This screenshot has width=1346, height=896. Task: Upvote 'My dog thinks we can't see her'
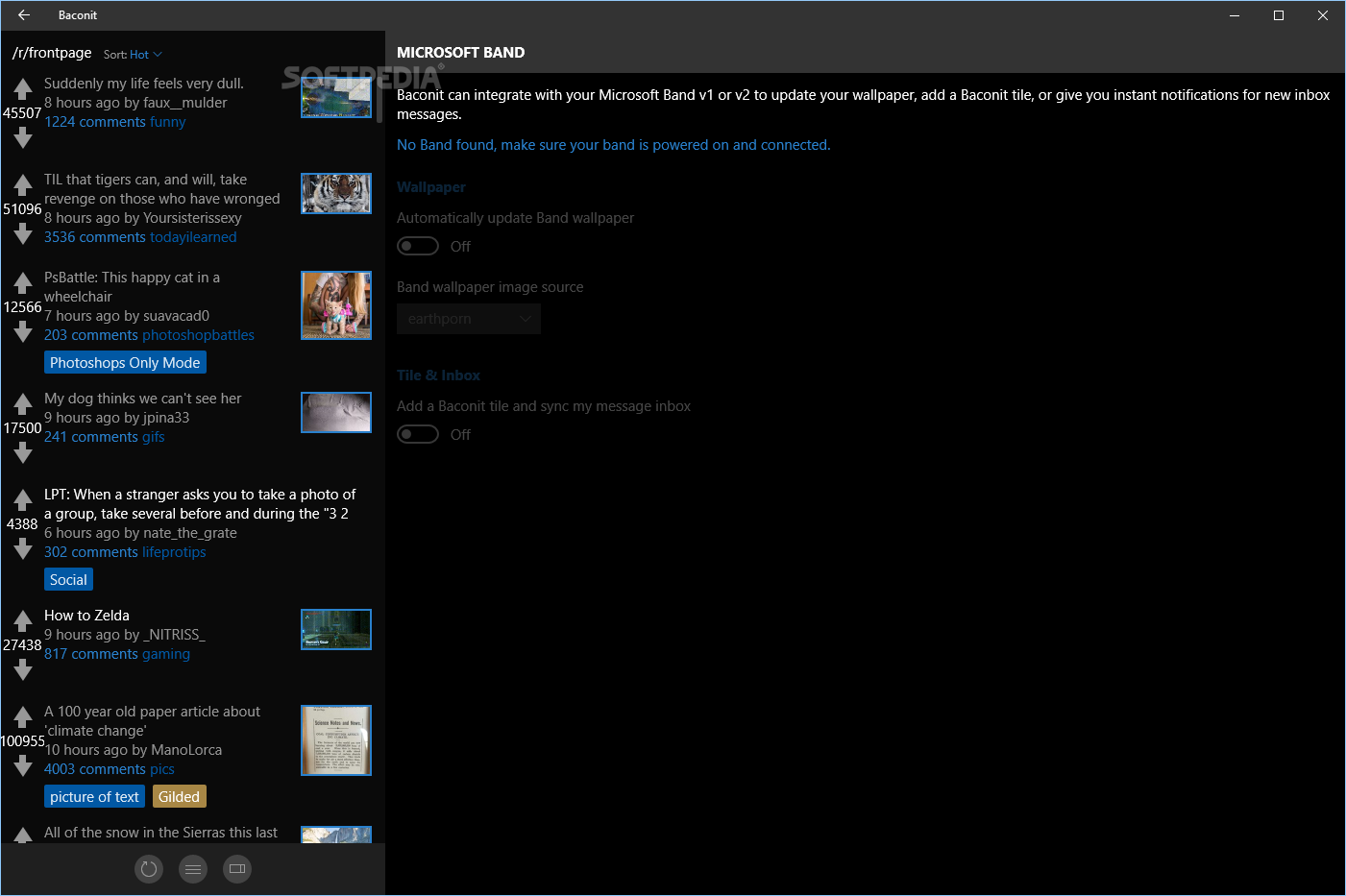tap(23, 404)
